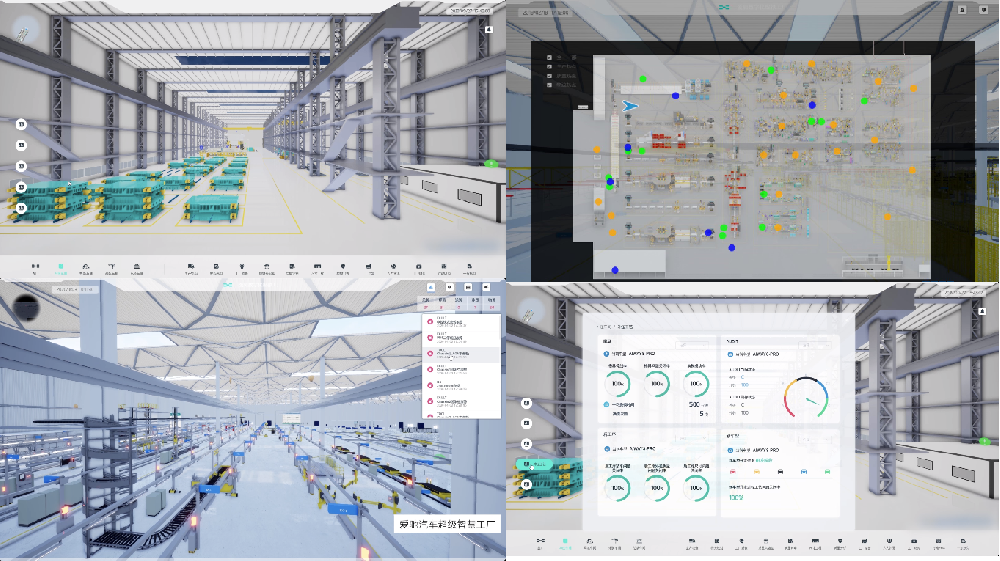
Task: Click the factory name banner in the assembly view
Action: pyautogui.click(x=452, y=523)
